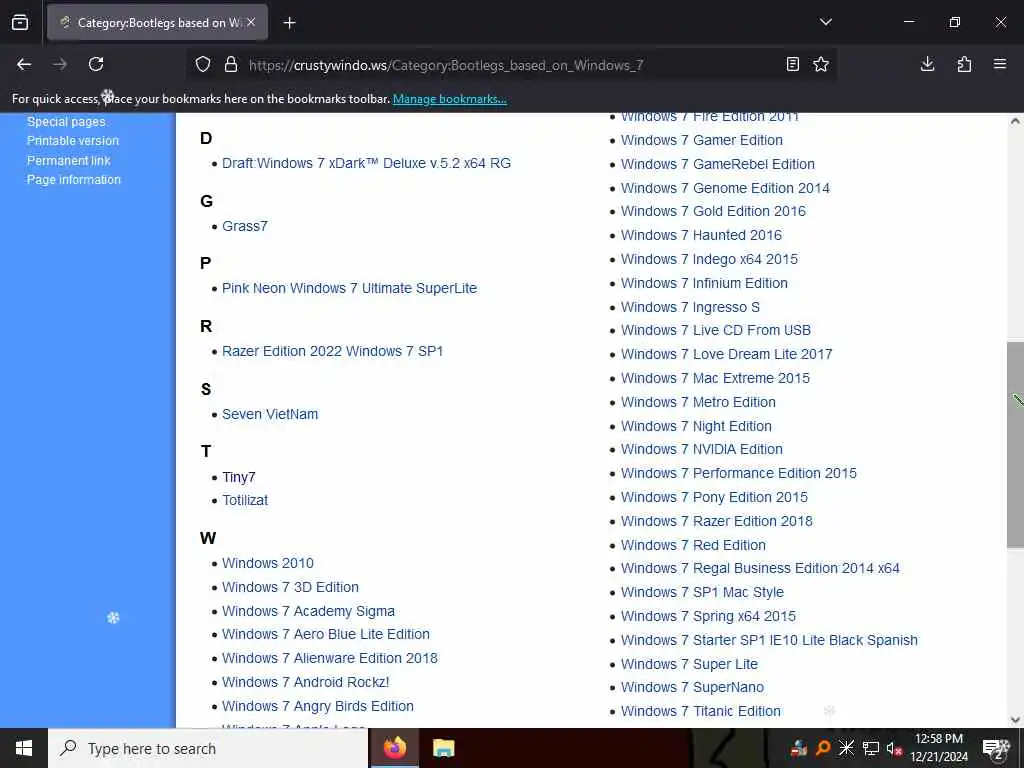The height and width of the screenshot is (768, 1024).
Task: Open Windows 7 Academy Sigma link
Action: [308, 611]
